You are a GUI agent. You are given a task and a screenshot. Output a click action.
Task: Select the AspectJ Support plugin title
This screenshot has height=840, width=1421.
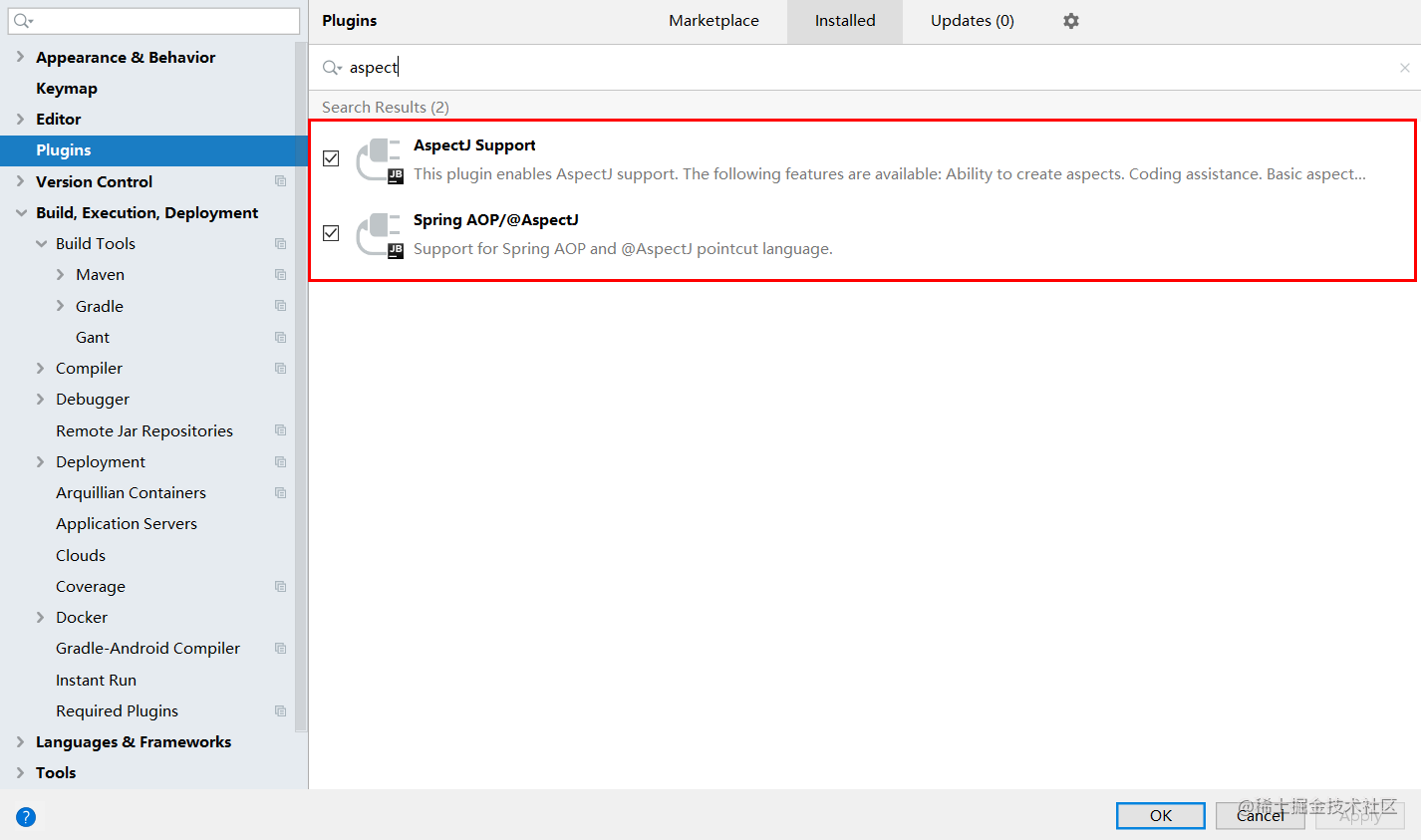474,145
